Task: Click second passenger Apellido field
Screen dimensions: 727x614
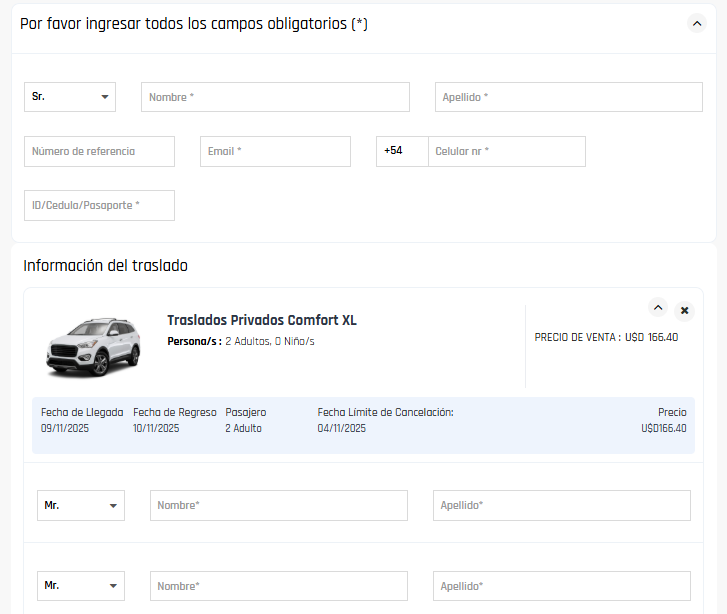Action: [561, 586]
